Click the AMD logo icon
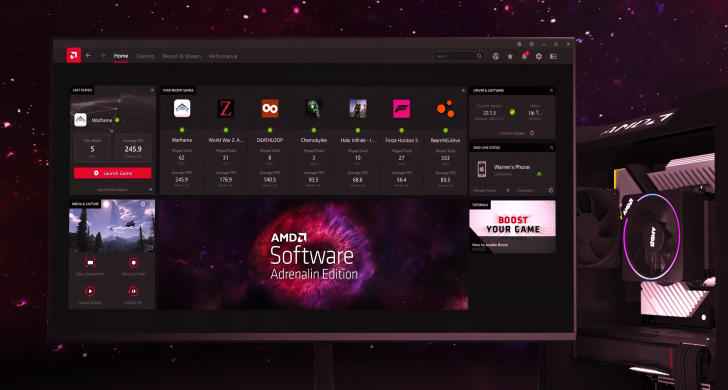 click(73, 55)
